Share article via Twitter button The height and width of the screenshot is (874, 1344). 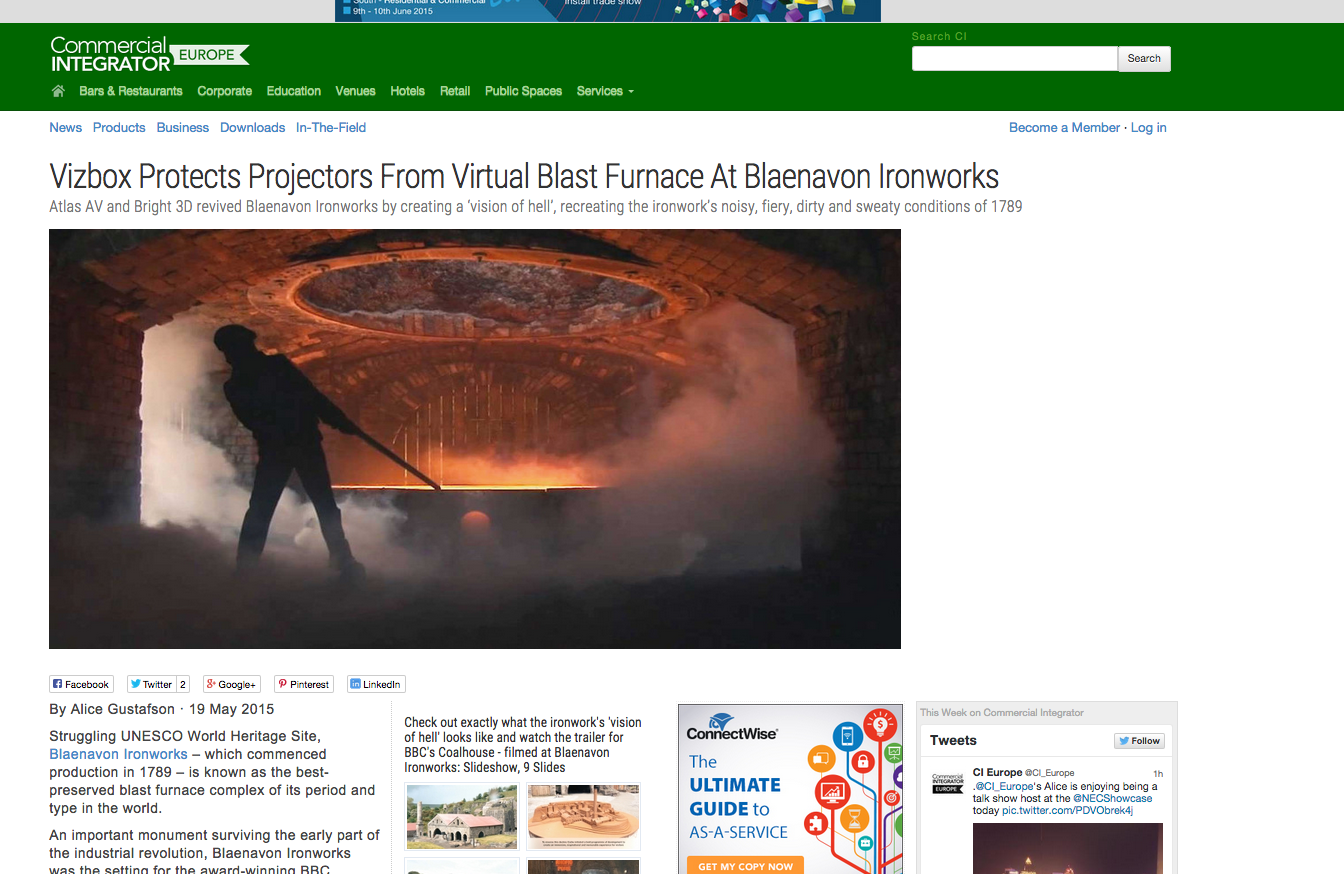[151, 684]
